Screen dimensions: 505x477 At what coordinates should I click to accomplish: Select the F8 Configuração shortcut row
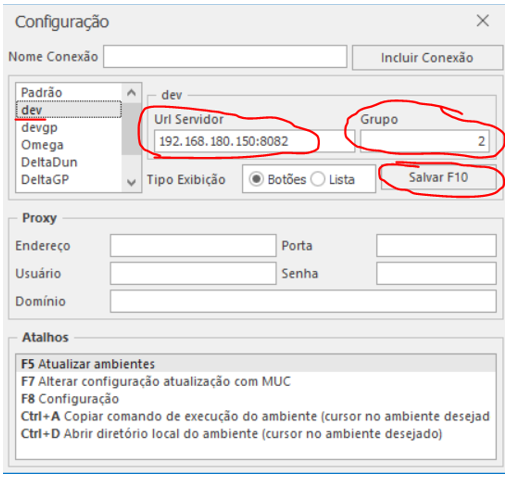pyautogui.click(x=256, y=399)
